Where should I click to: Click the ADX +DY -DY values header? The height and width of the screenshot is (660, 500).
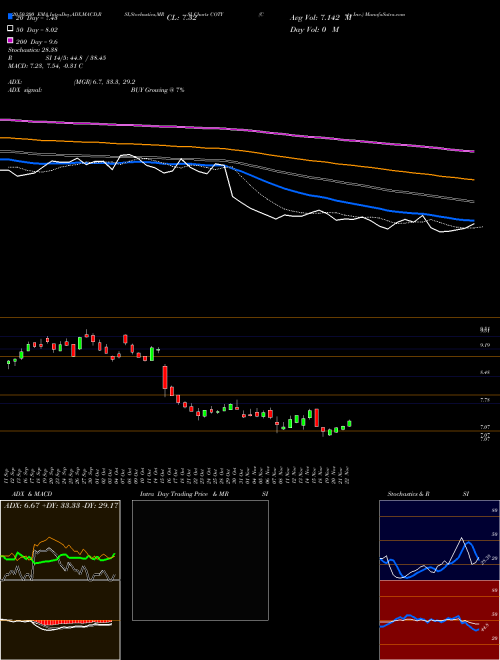(x=61, y=505)
